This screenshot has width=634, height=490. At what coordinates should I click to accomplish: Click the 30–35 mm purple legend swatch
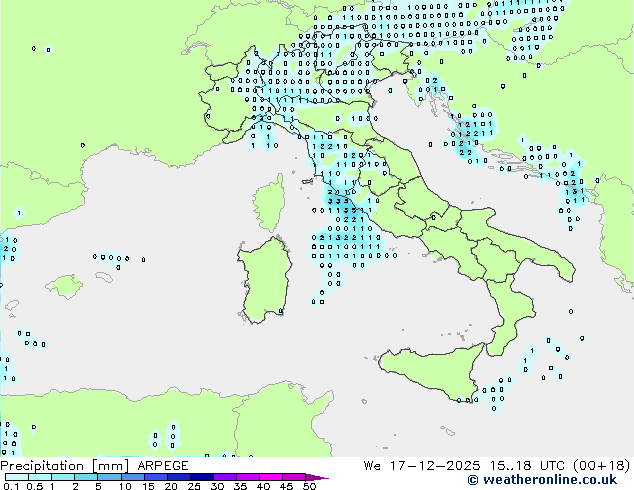[224, 477]
